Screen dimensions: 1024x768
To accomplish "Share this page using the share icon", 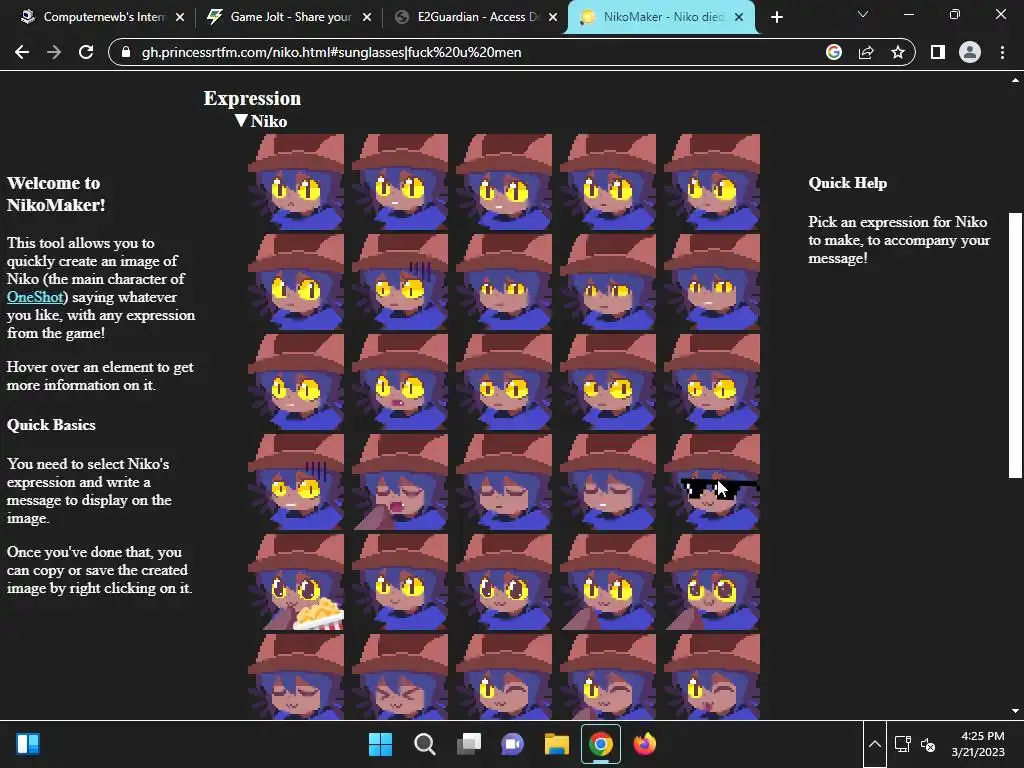I will (x=866, y=52).
